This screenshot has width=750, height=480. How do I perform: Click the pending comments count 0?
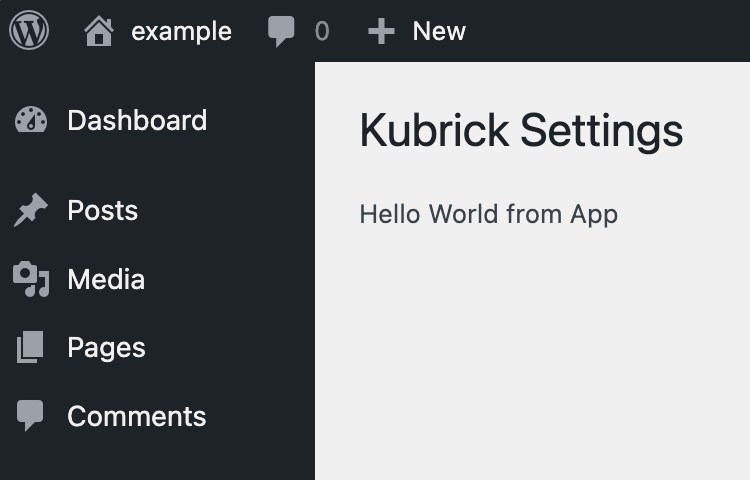pyautogui.click(x=321, y=32)
